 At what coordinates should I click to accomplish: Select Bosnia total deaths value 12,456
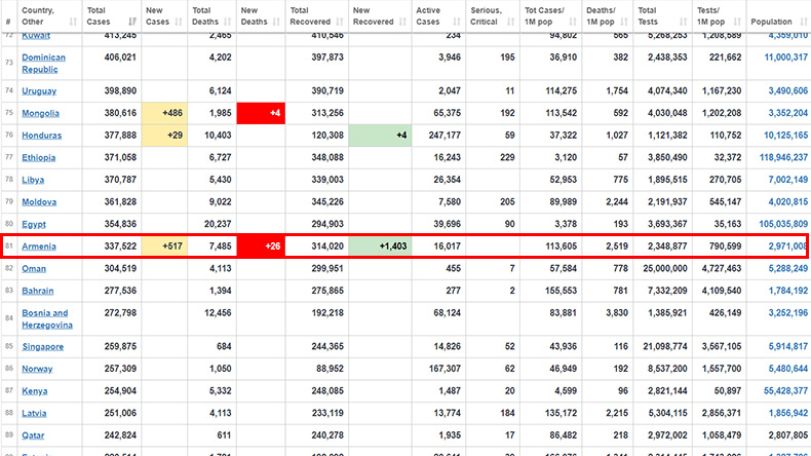click(217, 313)
